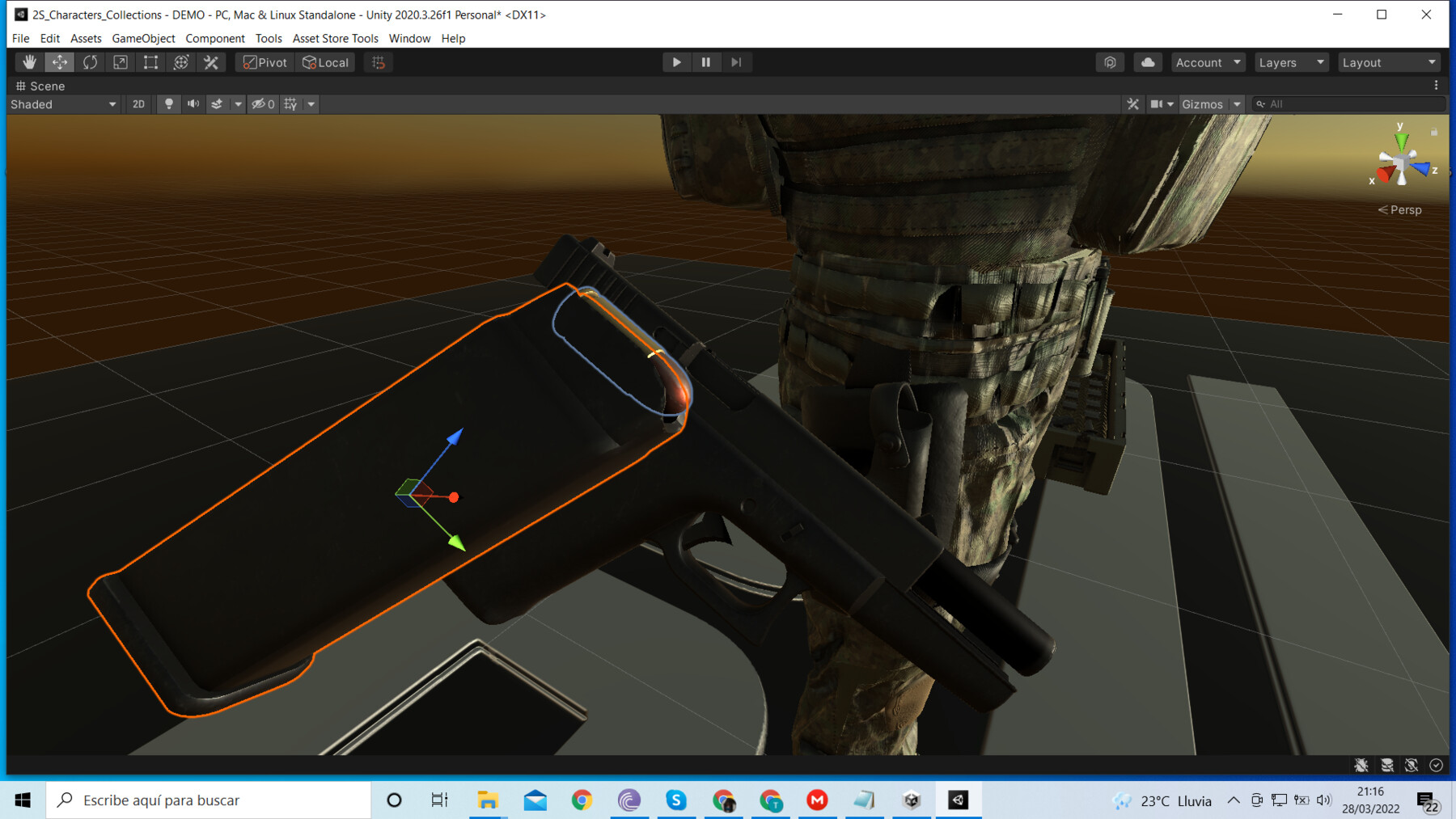This screenshot has width=1456, height=819.
Task: Toggle scene audio
Action: pos(193,104)
